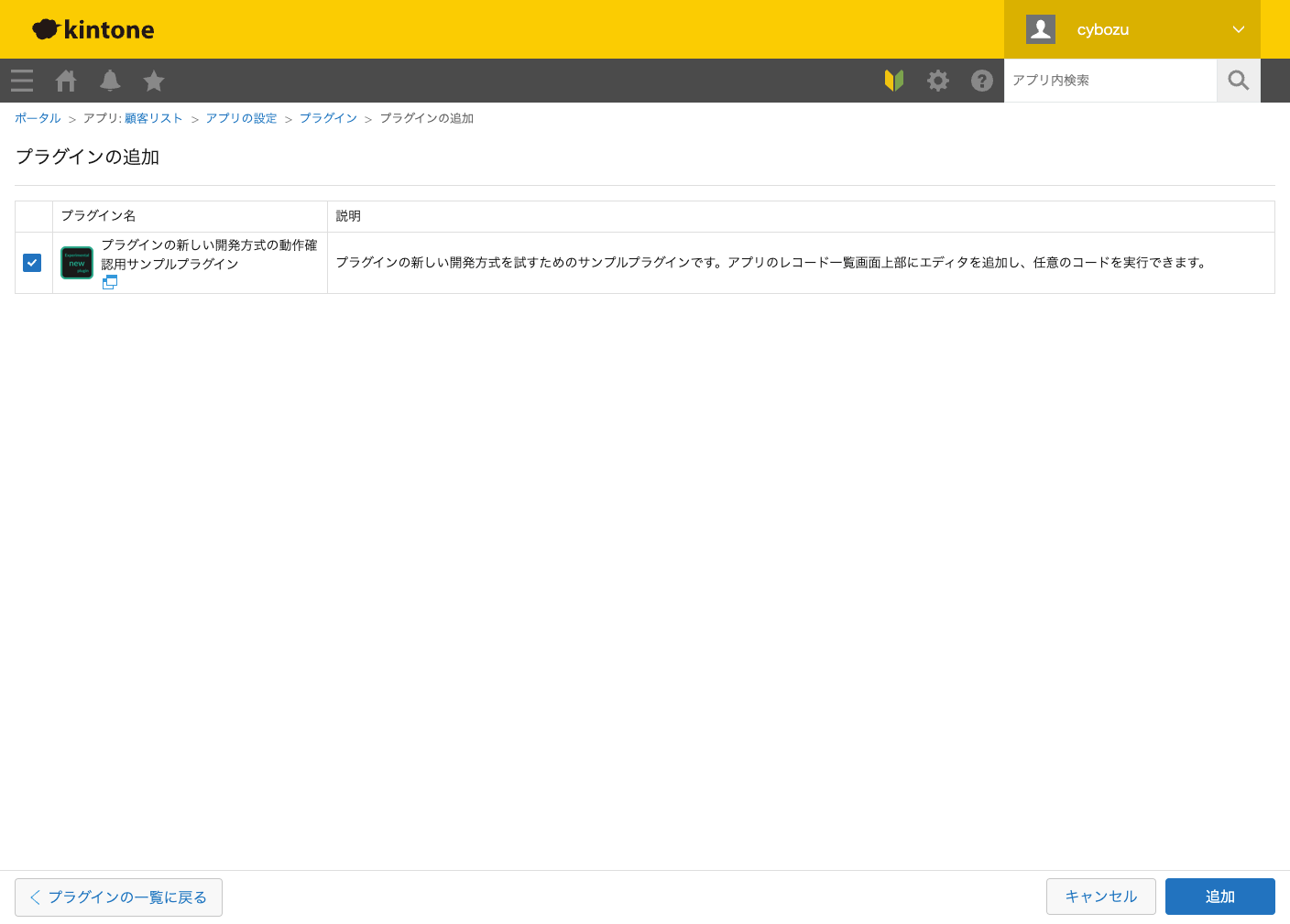Click プラグインの一覧に戻る button
The image size is (1290, 924).
(x=118, y=897)
